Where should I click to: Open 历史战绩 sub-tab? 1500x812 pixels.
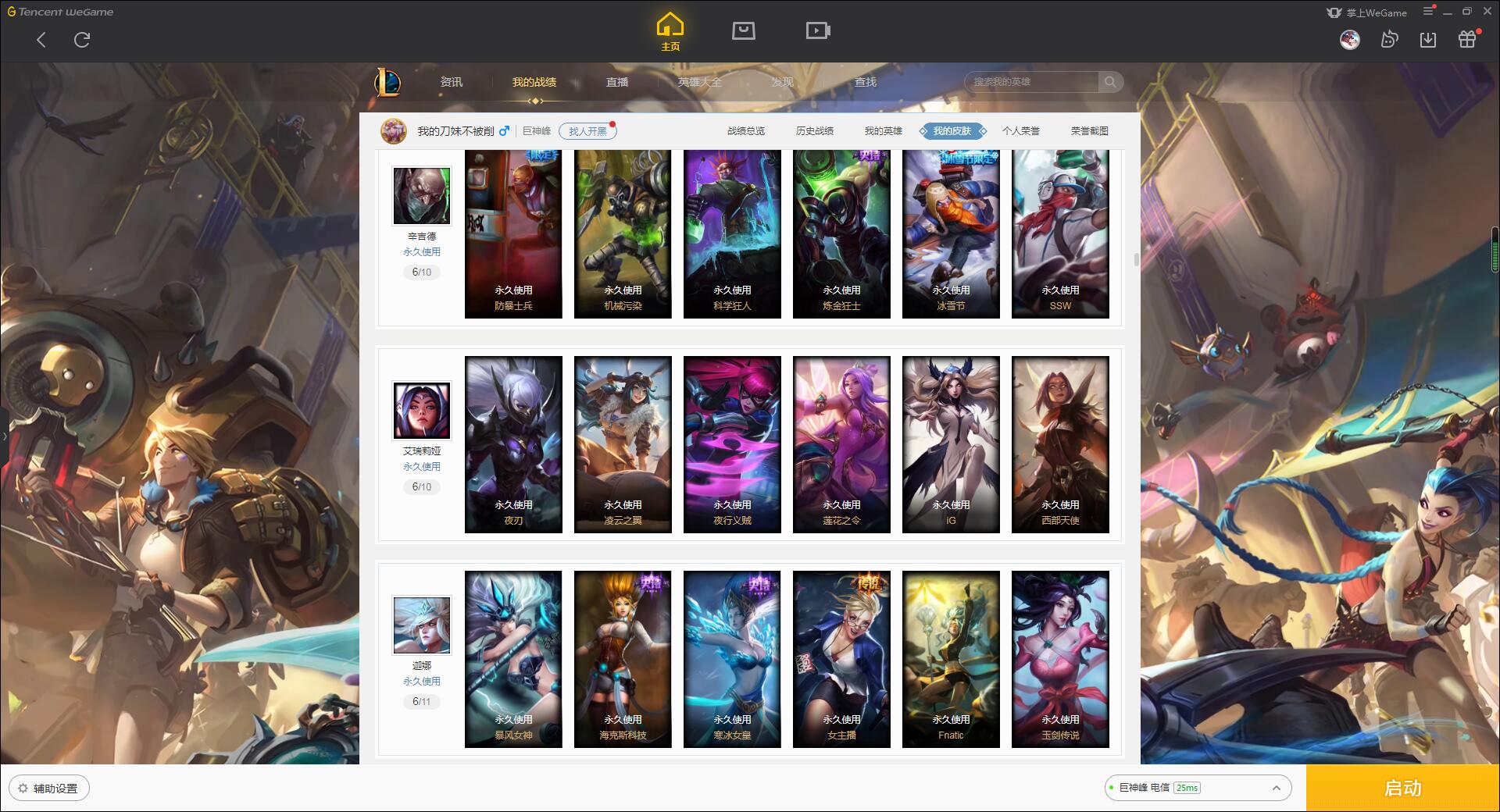tap(815, 131)
